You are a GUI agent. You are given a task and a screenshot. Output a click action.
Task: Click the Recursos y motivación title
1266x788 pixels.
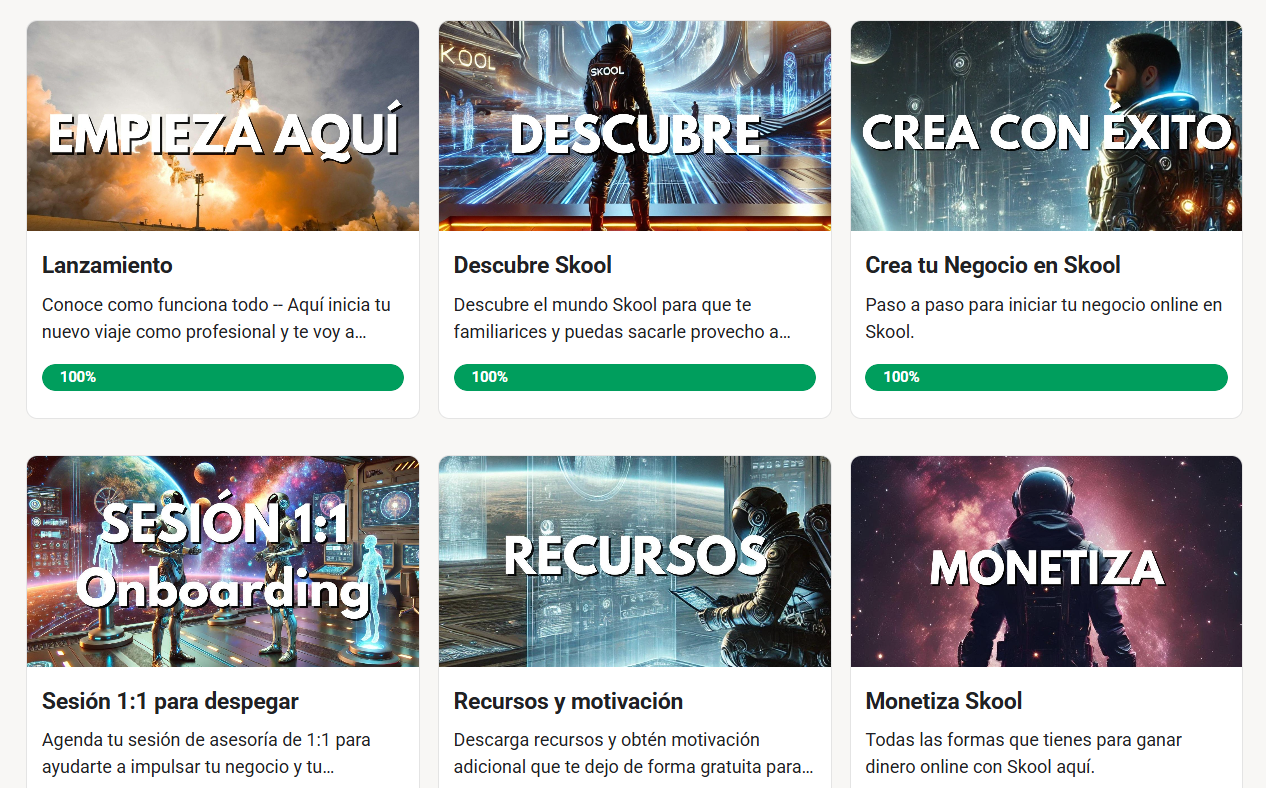point(568,701)
